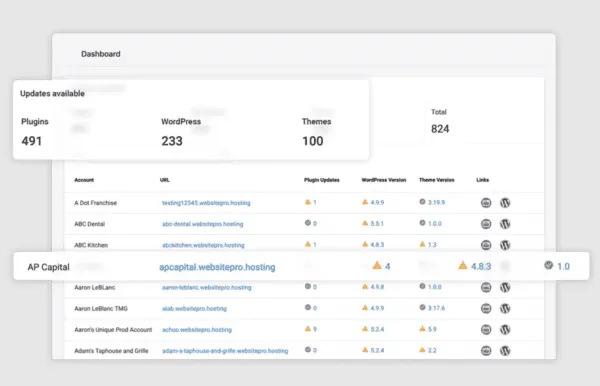600x386 pixels.
Task: Click round site icon for Adam's Taphouse and Grille
Action: [x=486, y=350]
